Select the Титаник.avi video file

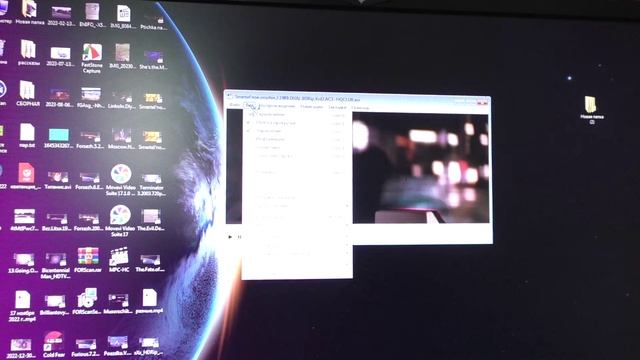pyautogui.click(x=58, y=180)
